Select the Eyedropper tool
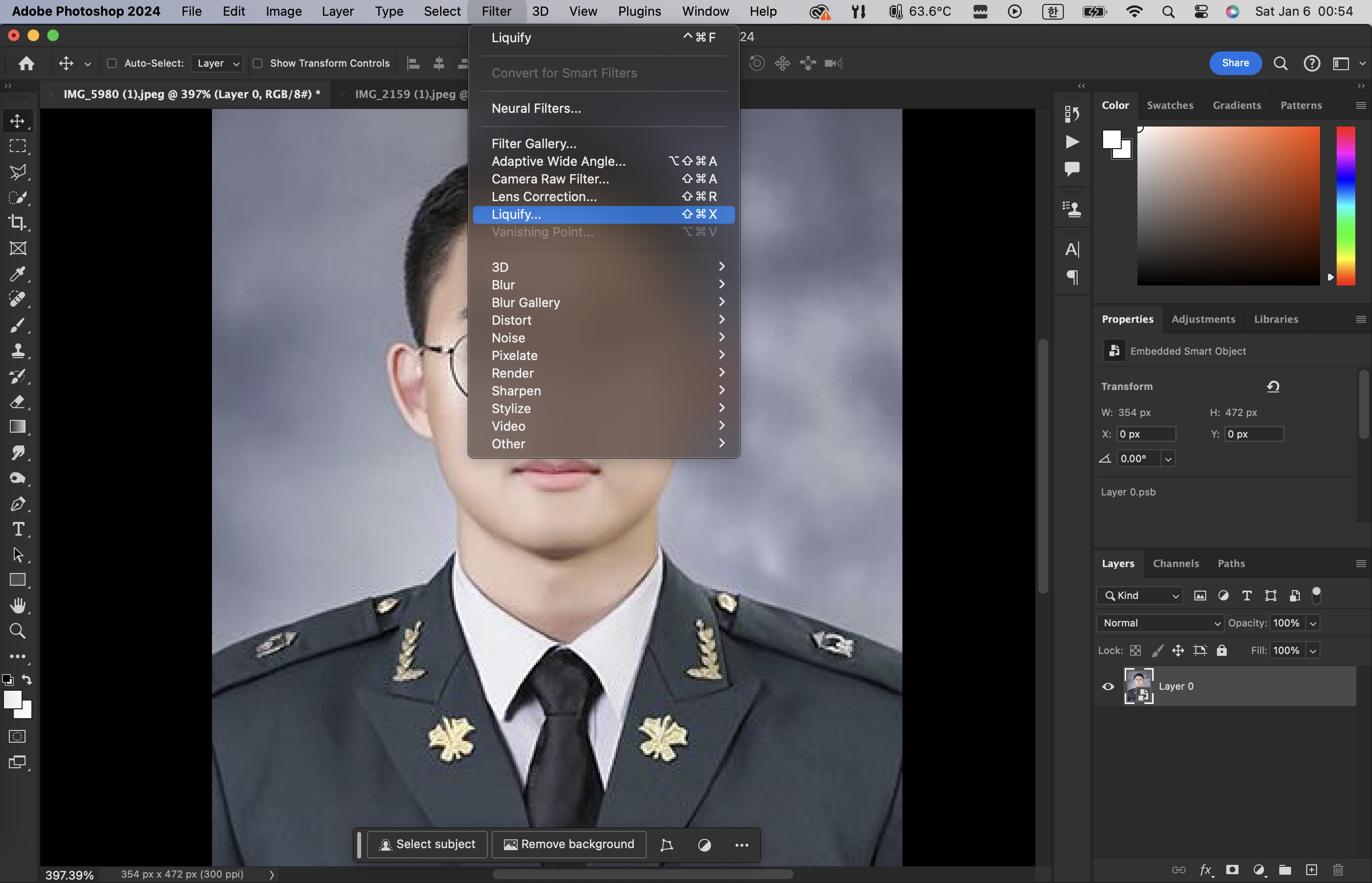 coord(17,274)
